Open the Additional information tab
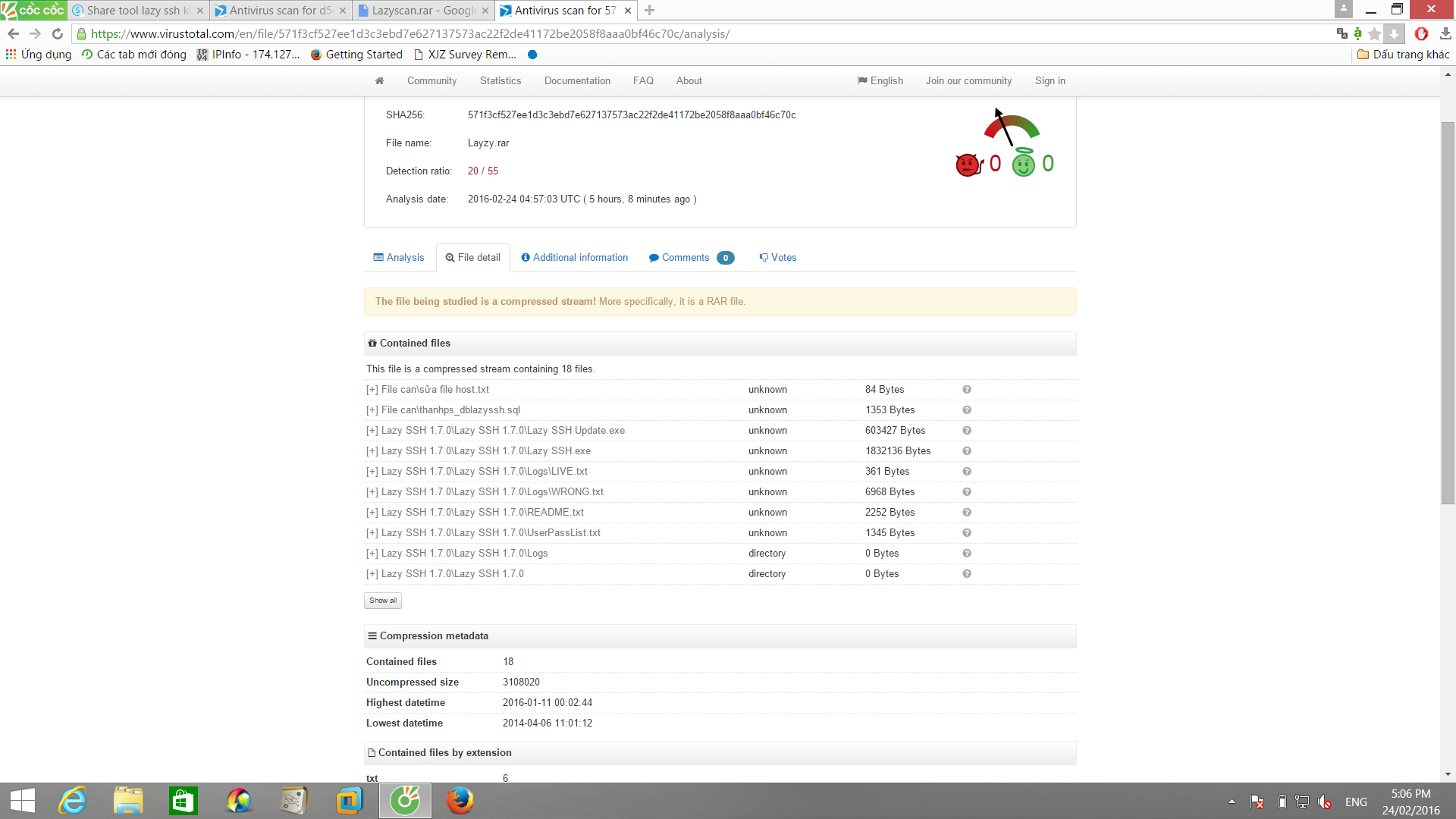Image resolution: width=1456 pixels, height=819 pixels. (x=575, y=257)
